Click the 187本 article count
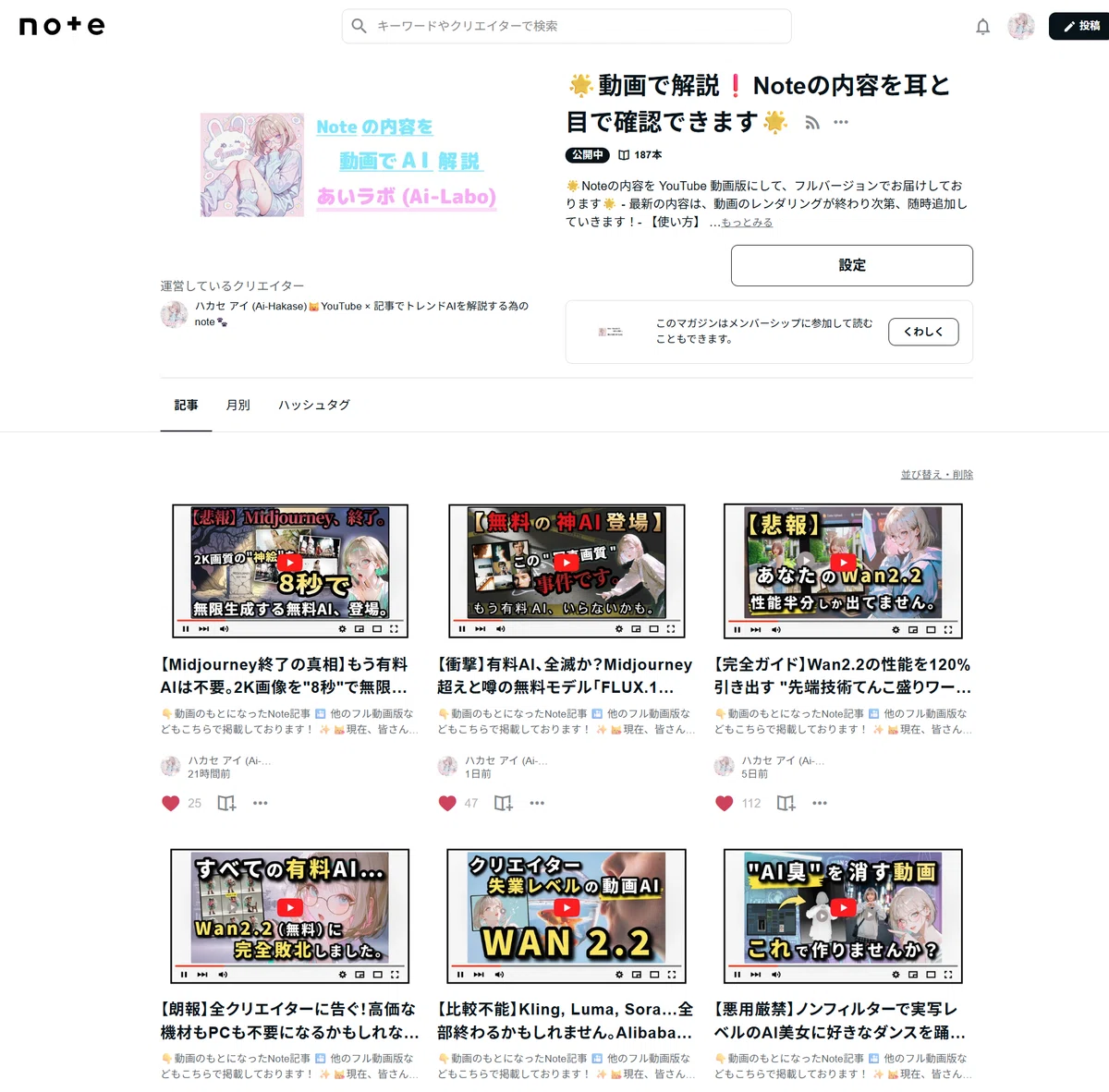Screen dimensions: 1109x1092 640,155
